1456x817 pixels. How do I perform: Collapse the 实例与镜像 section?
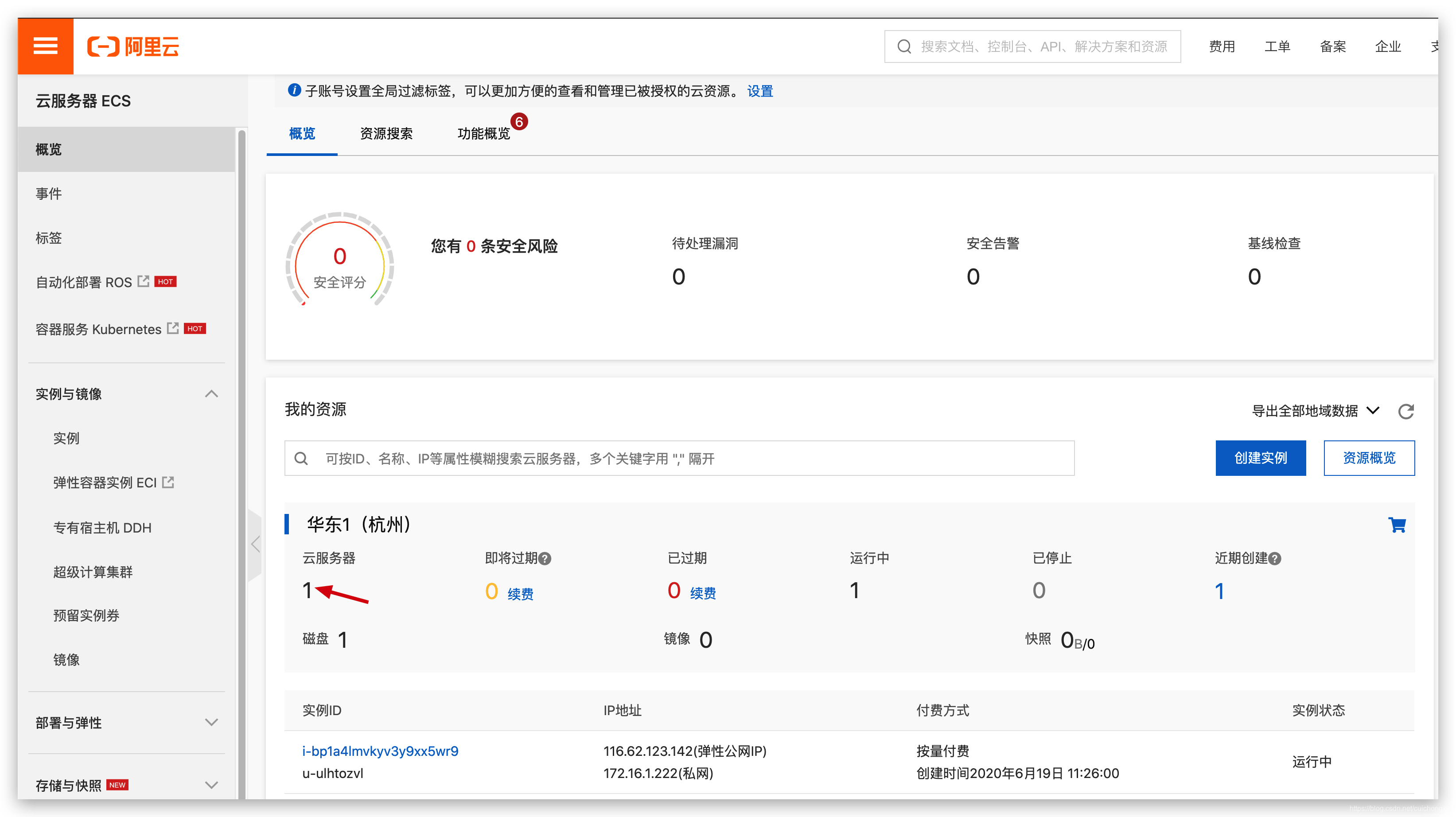pyautogui.click(x=211, y=394)
